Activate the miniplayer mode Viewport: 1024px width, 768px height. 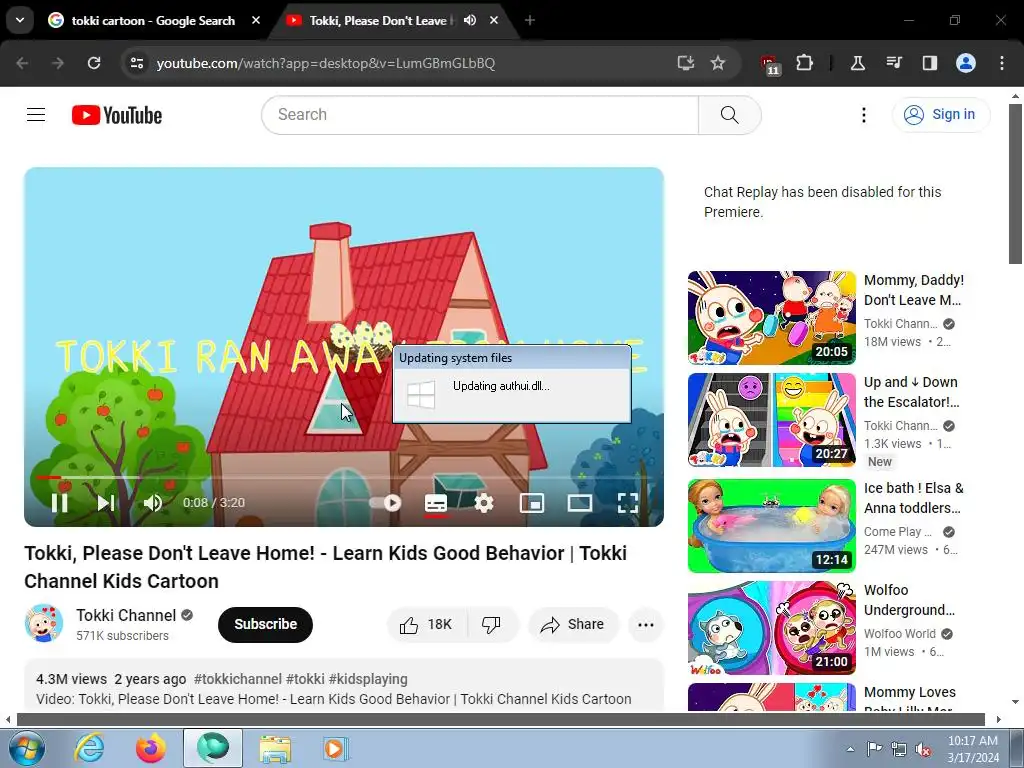532,502
